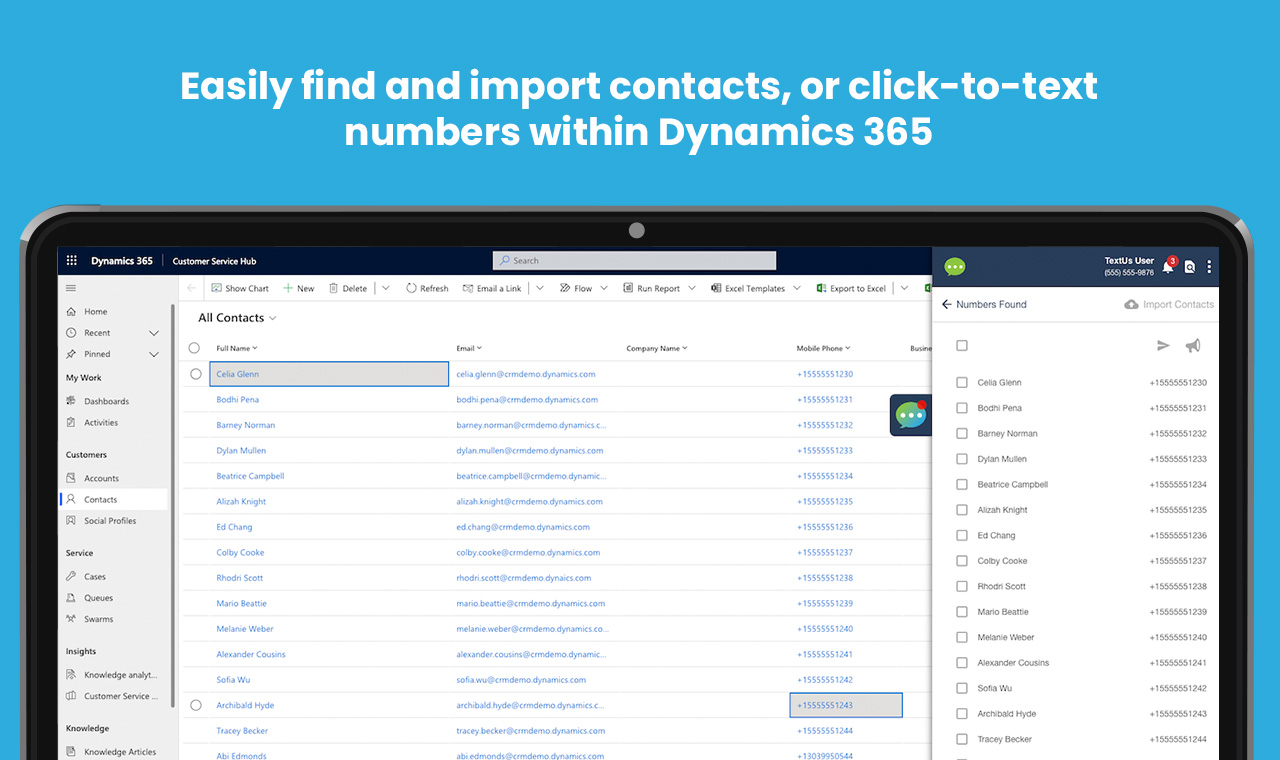The height and width of the screenshot is (760, 1280).
Task: Check Sofia Wu in Numbers Found list
Action: coord(962,688)
